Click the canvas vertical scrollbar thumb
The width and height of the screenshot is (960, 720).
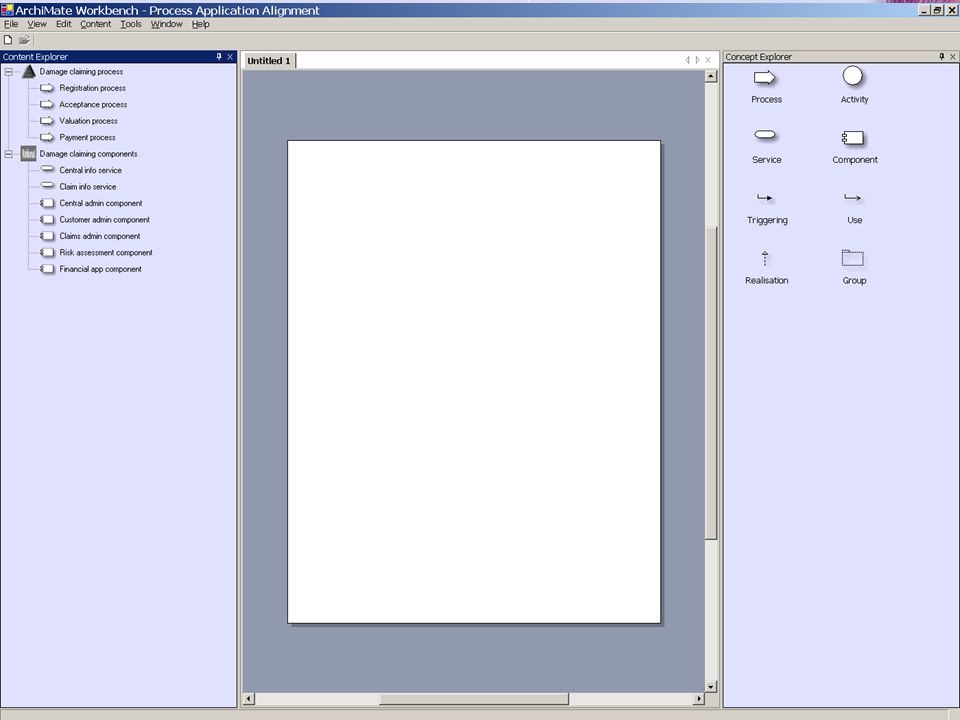click(711, 383)
